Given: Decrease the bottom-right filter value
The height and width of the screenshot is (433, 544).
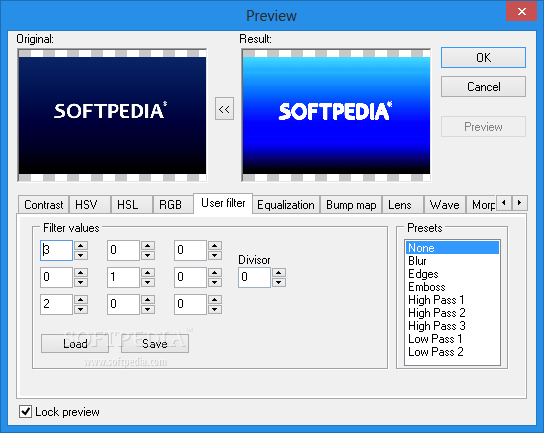Looking at the screenshot, I should [215, 309].
